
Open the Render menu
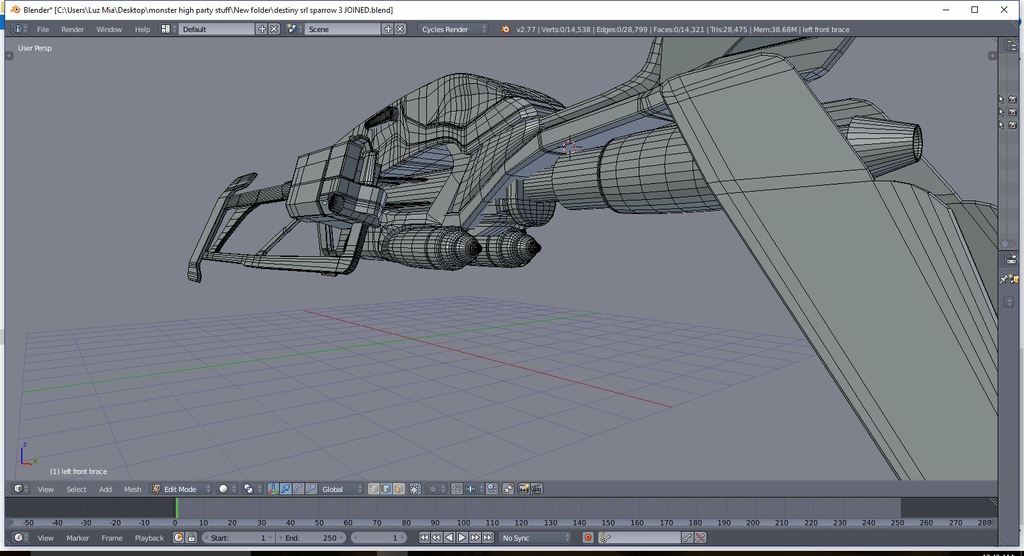72,29
